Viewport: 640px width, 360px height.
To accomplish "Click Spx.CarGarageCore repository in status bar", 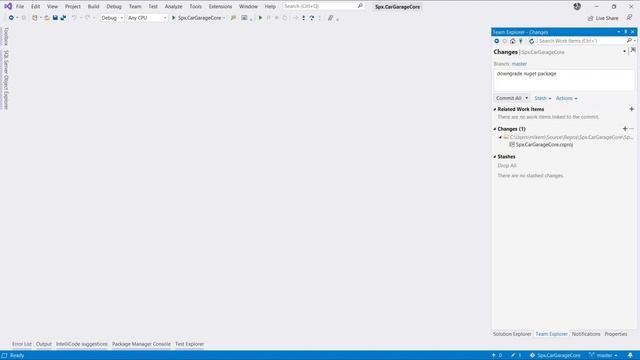I will (555, 355).
